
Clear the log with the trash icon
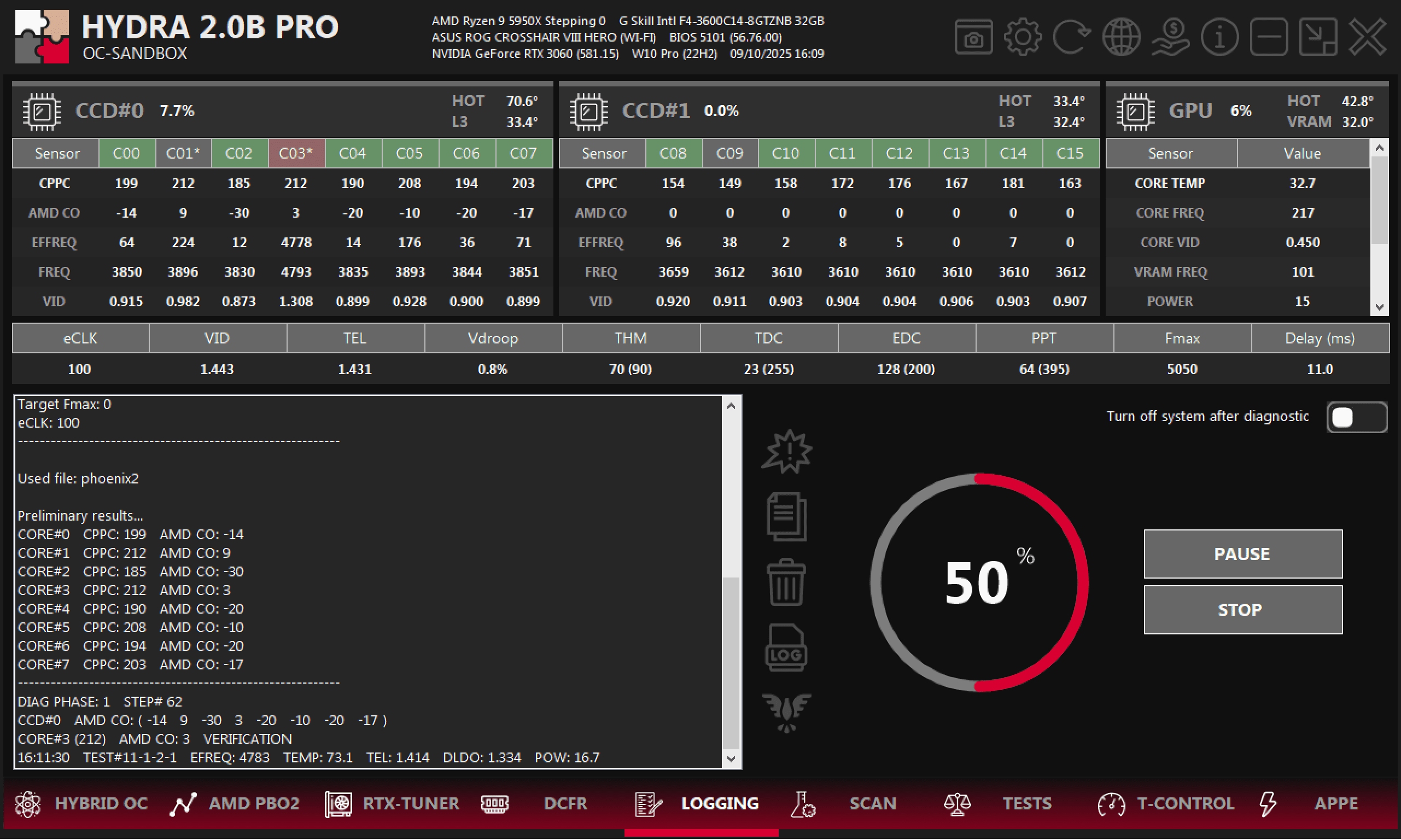[786, 582]
